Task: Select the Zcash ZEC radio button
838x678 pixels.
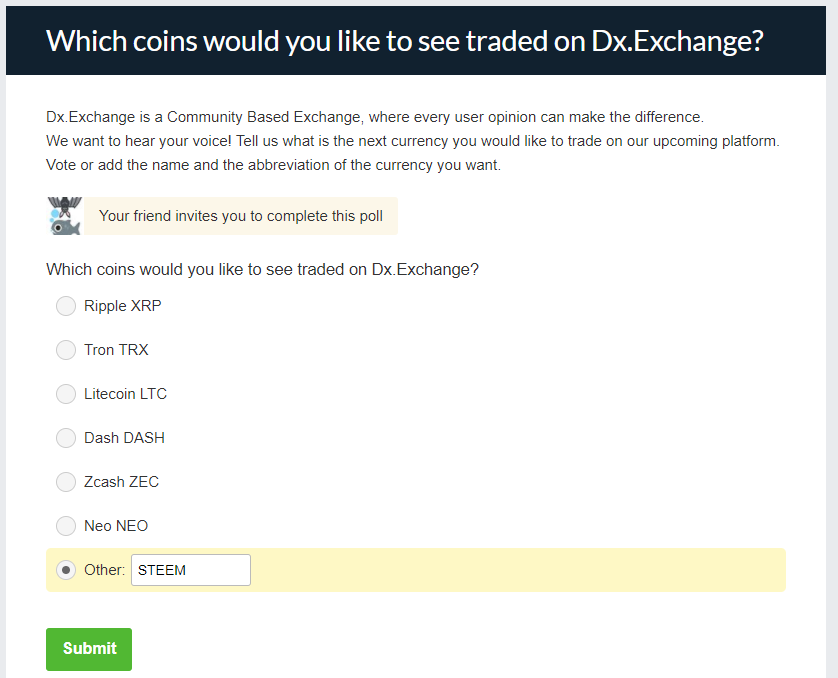Action: pos(66,482)
